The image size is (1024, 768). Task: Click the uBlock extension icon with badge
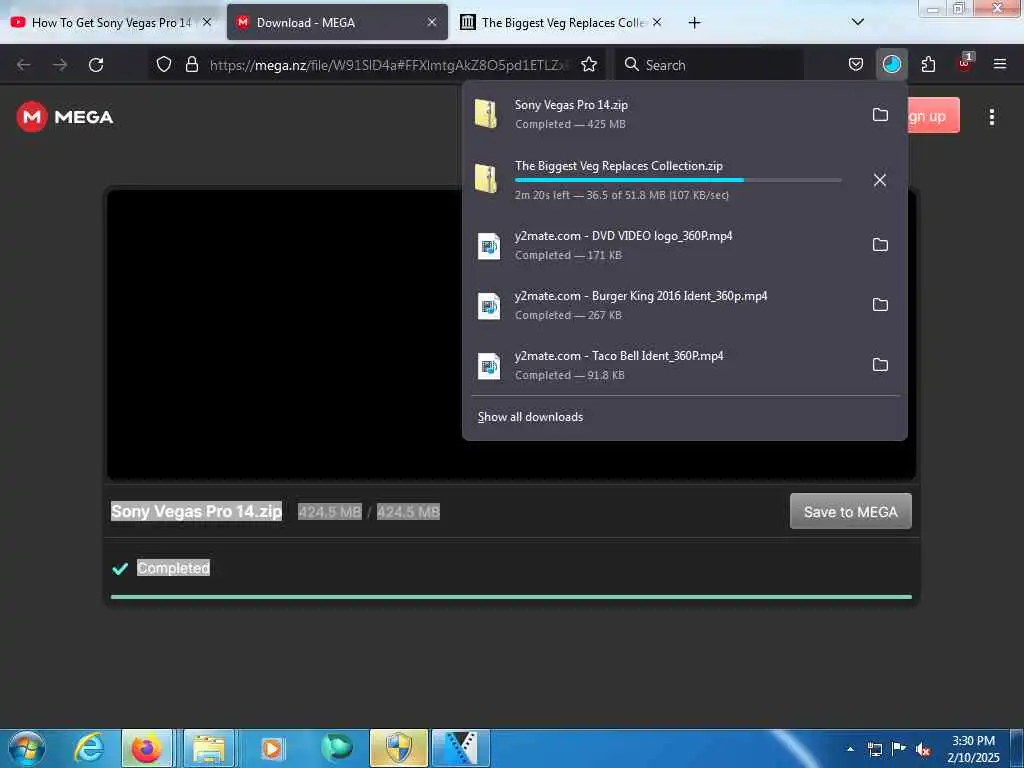point(965,63)
